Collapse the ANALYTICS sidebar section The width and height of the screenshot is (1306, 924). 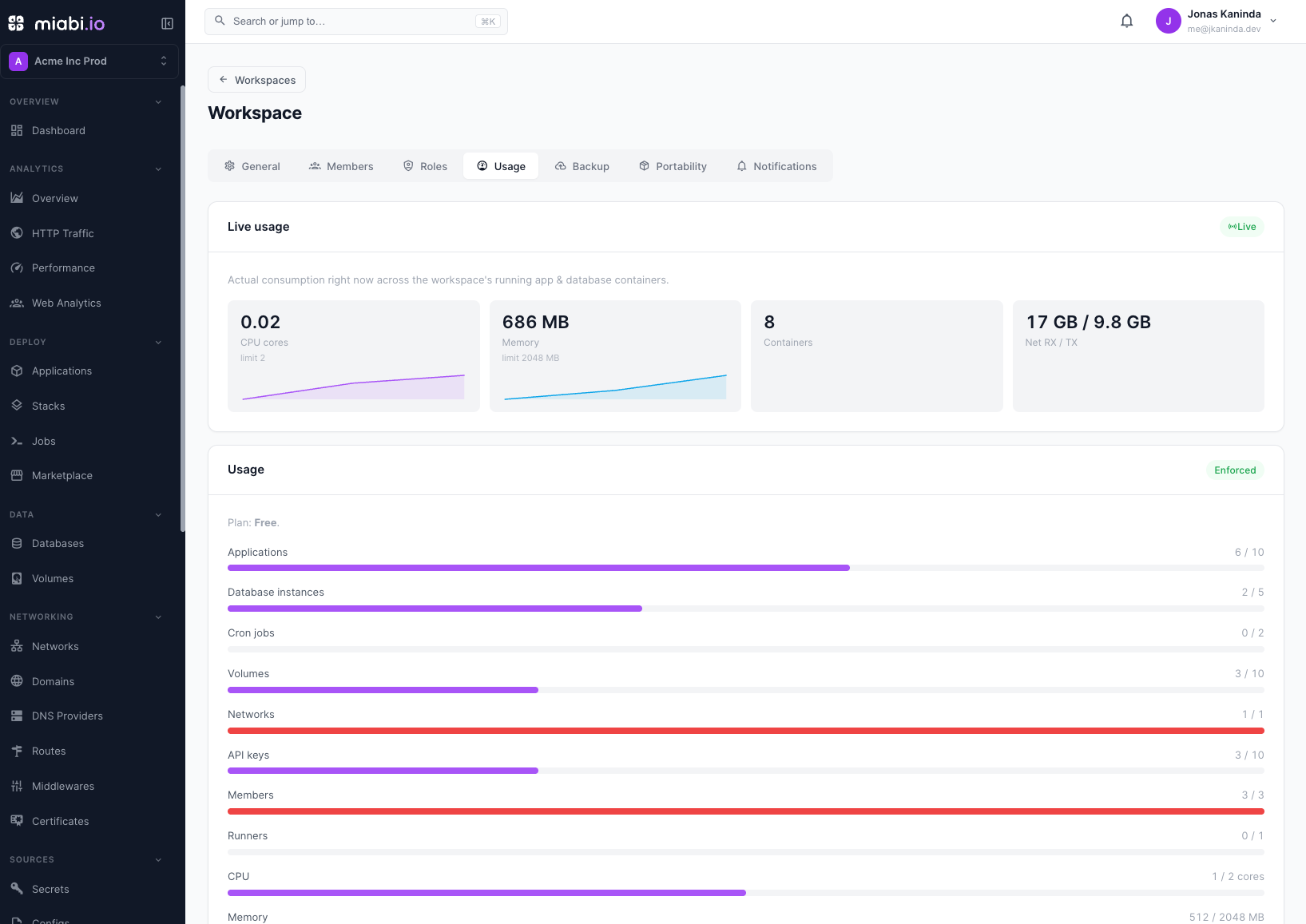click(x=158, y=169)
